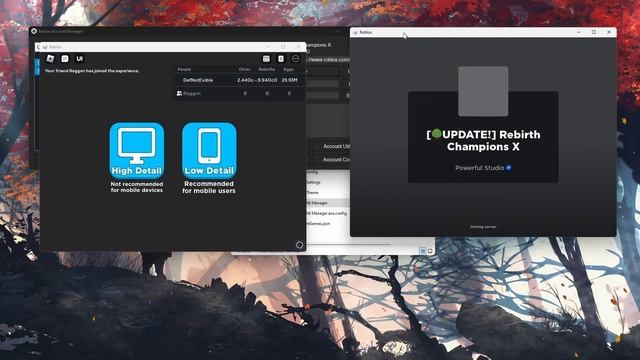Screen dimensions: 640x360
Task: Minimize the loading Roblox window
Action: coord(578,32)
